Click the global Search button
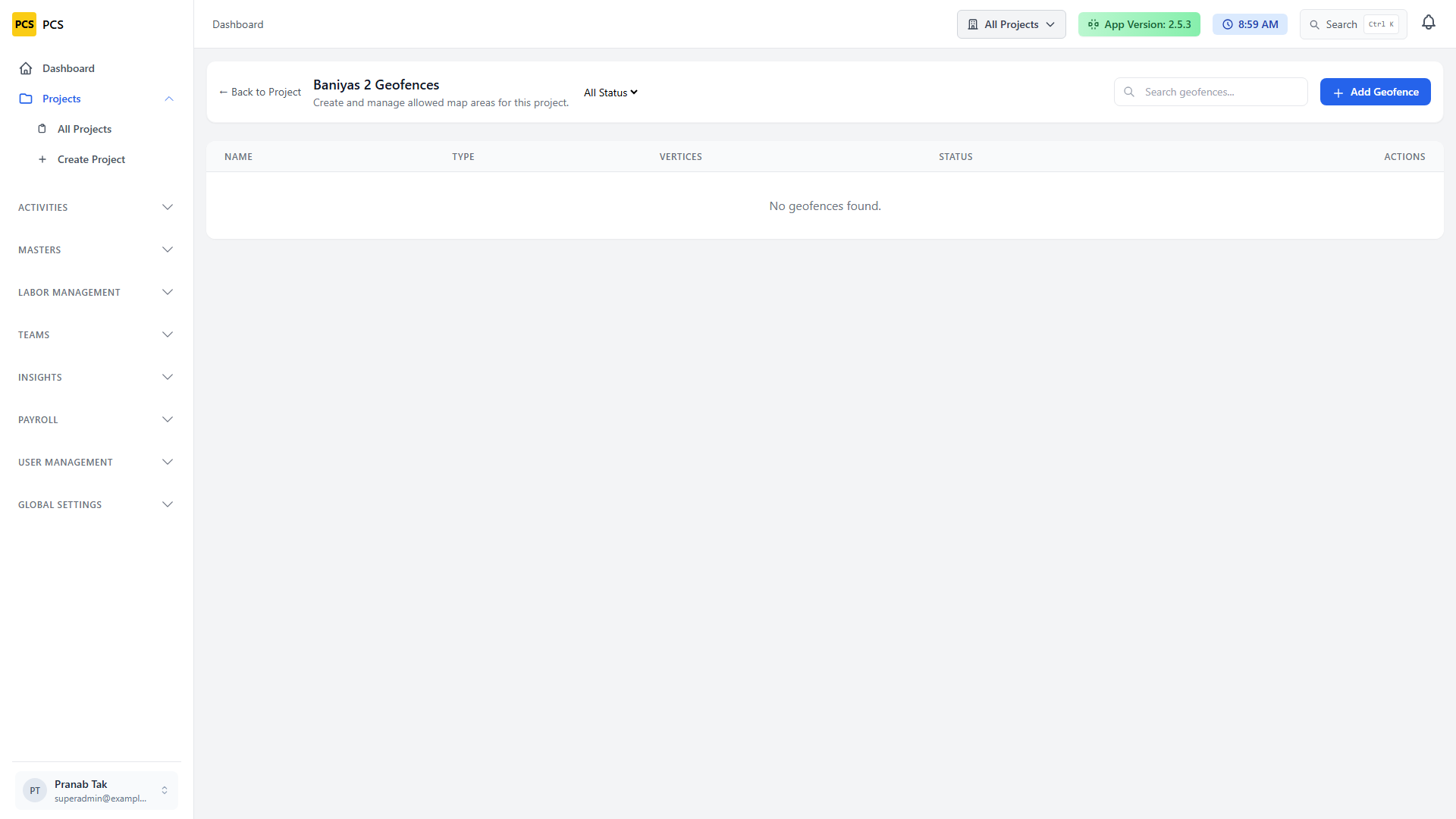The image size is (1456, 819). [x=1353, y=24]
